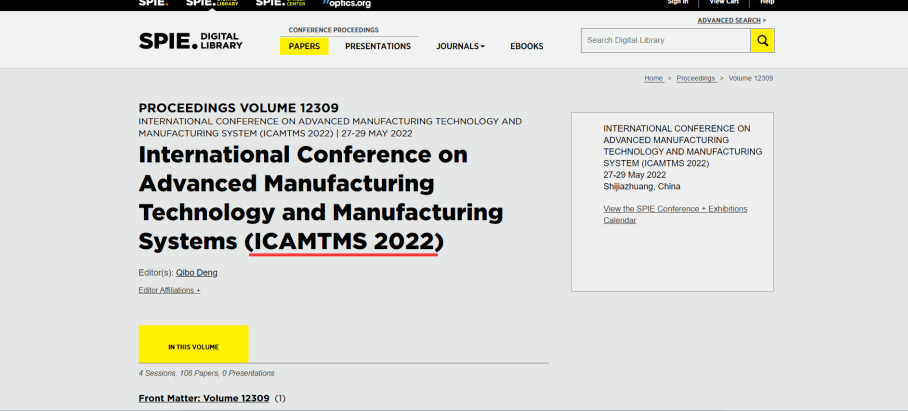Expand the Journals dropdown menu
This screenshot has height=411, width=908.
coord(460,46)
